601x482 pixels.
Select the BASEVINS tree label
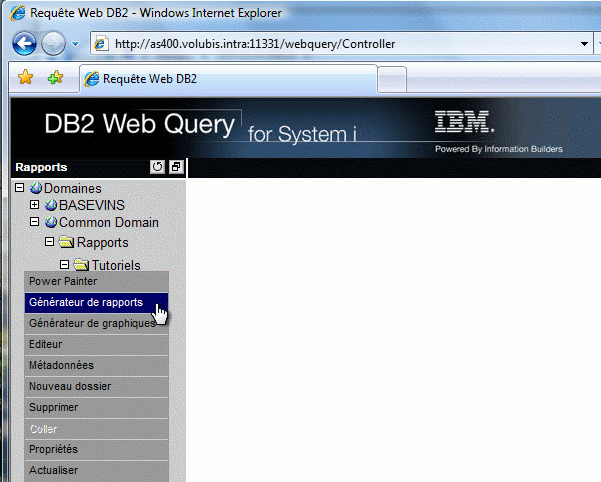[x=92, y=205]
